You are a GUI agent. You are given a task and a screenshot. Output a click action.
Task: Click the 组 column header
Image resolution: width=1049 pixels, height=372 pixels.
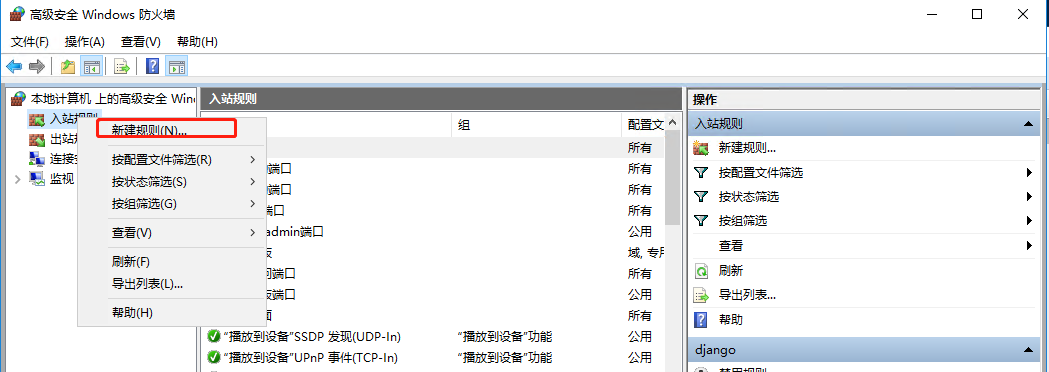click(537, 124)
